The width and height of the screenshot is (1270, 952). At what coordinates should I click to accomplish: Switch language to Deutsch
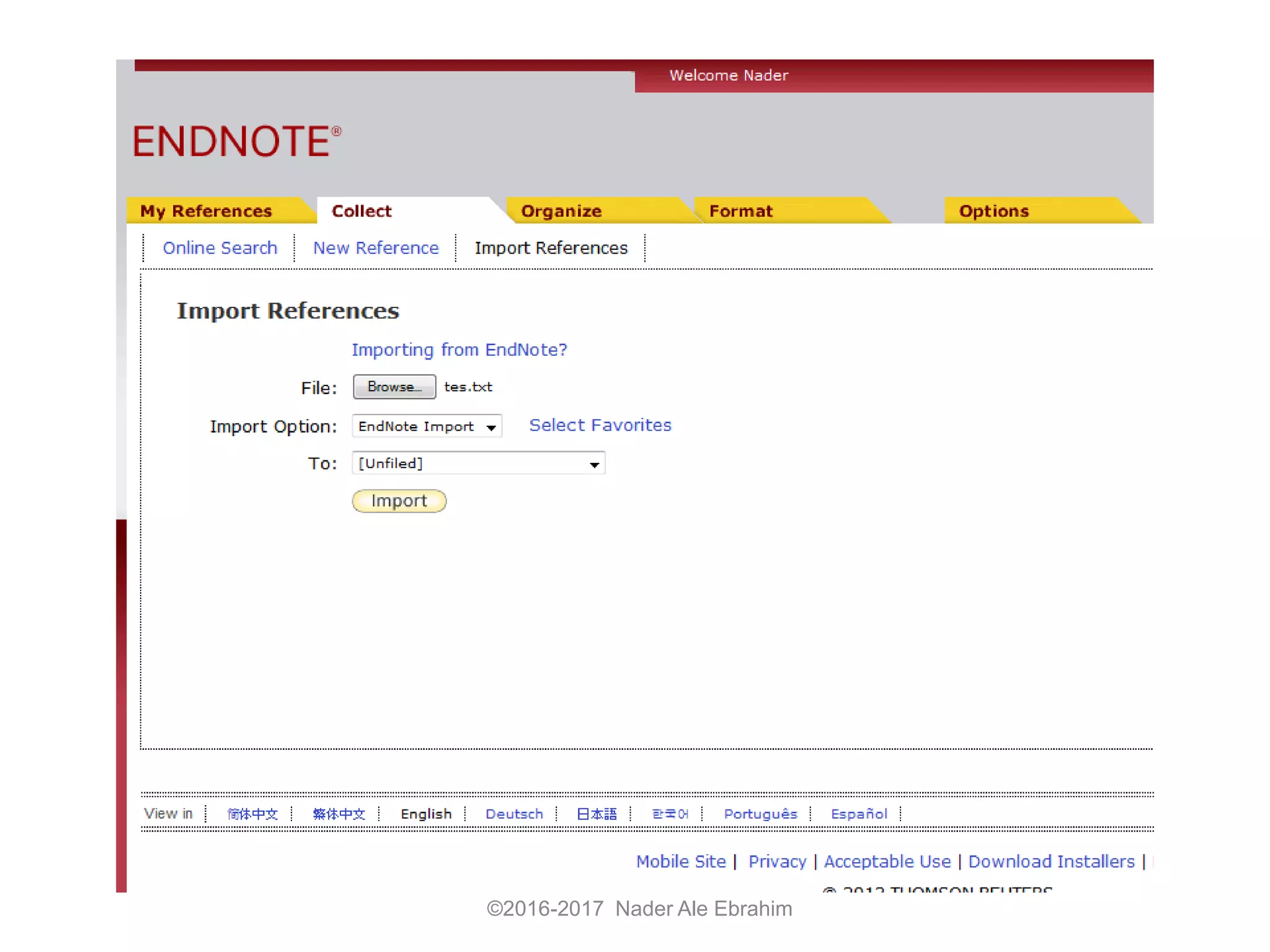pyautogui.click(x=513, y=814)
